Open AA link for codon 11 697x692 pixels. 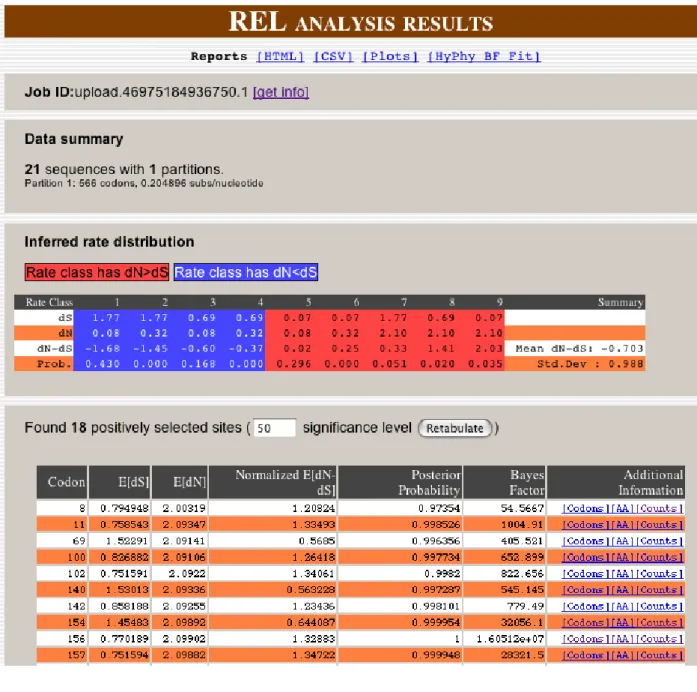click(622, 524)
